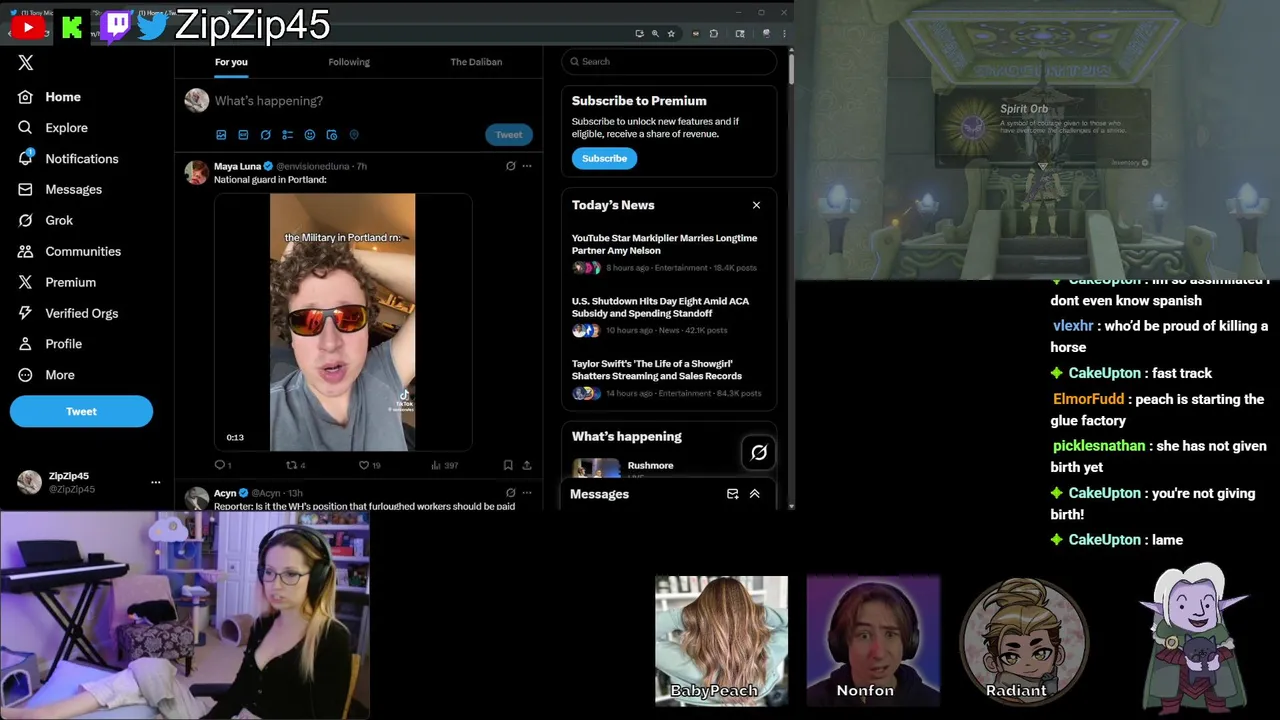Open Grok from the sidebar

(x=46, y=220)
